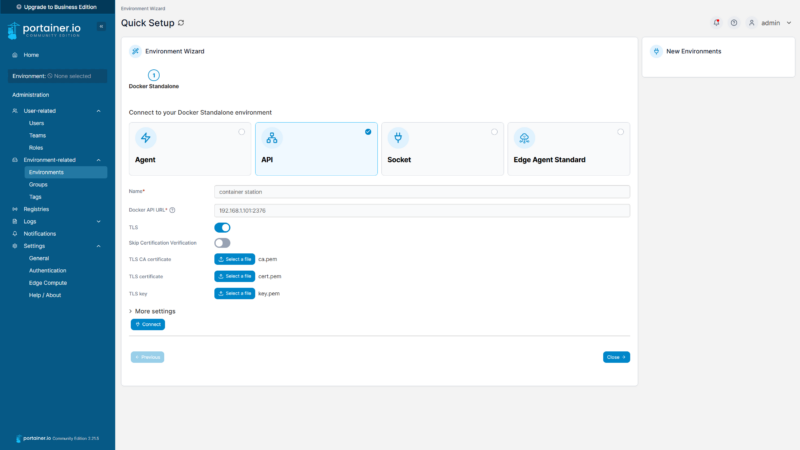Open the help question mark icon

[734, 22]
